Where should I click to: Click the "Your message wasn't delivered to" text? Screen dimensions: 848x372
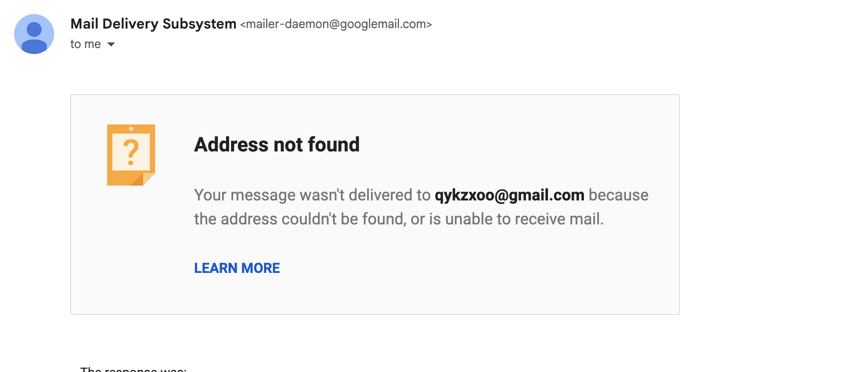[x=312, y=195]
